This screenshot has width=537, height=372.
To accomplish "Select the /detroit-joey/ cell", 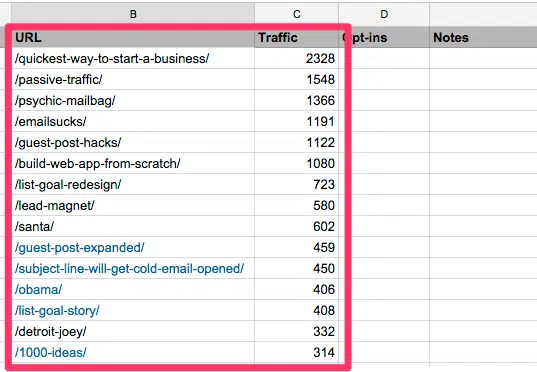I will click(x=133, y=331).
